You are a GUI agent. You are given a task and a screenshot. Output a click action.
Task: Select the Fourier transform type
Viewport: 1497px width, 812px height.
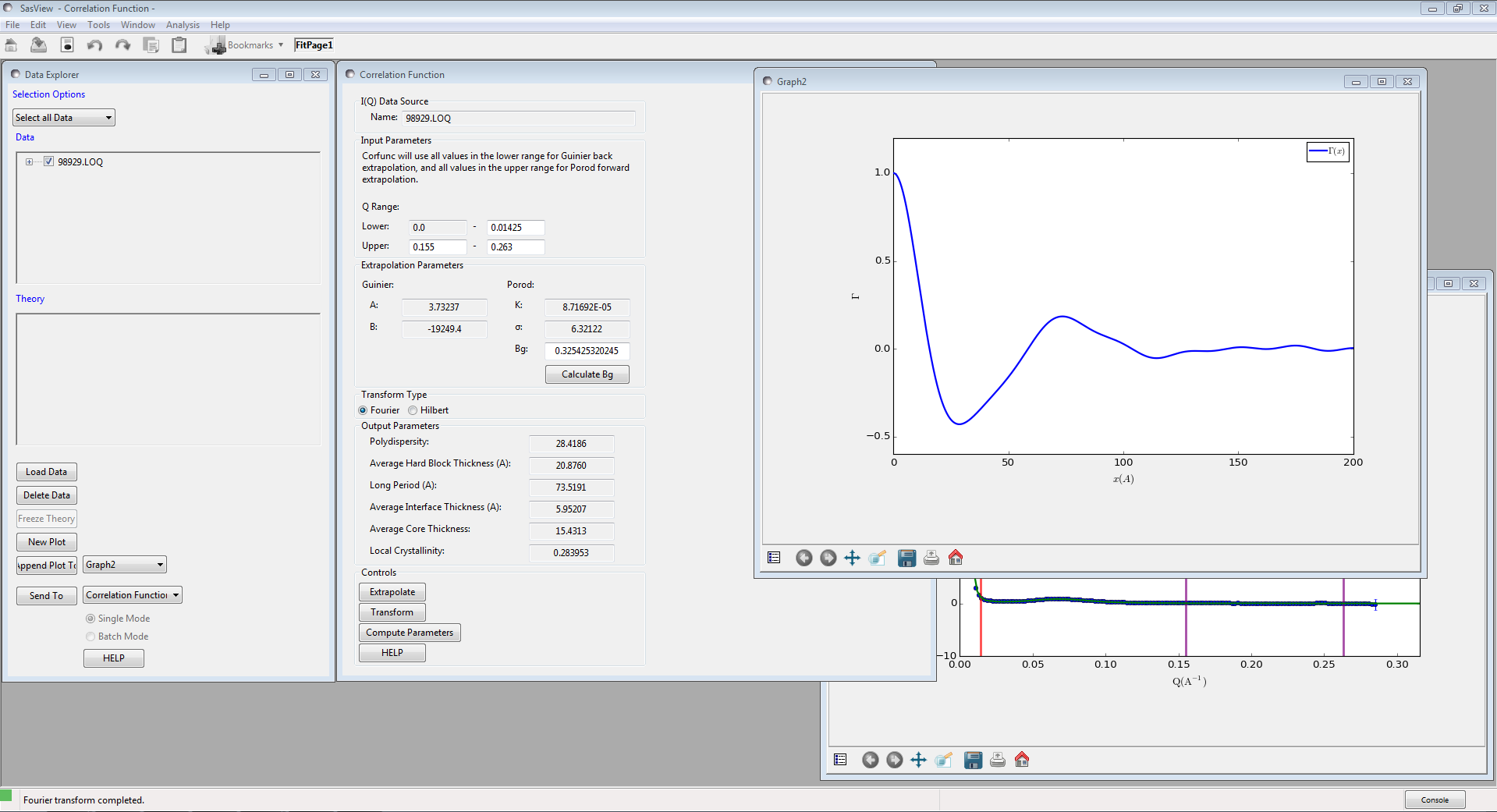363,410
